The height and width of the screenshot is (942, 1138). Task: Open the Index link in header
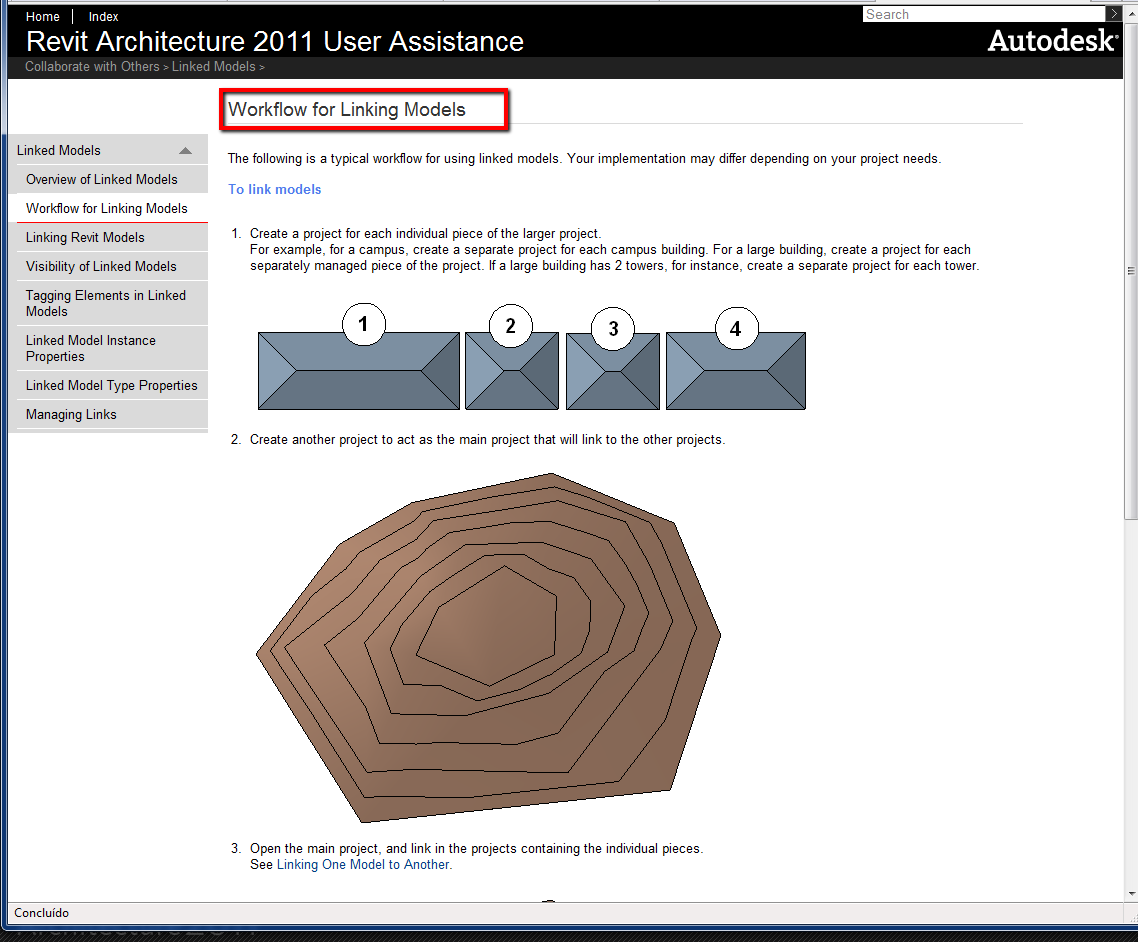(x=103, y=16)
